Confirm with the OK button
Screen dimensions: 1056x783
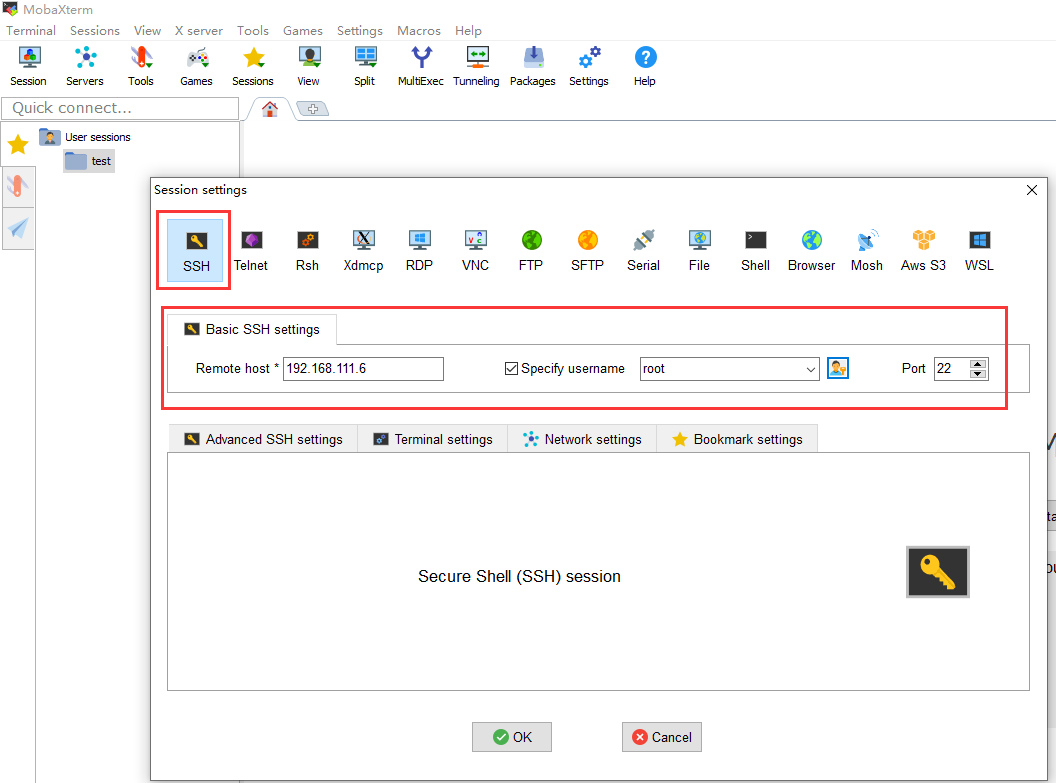pyautogui.click(x=512, y=737)
